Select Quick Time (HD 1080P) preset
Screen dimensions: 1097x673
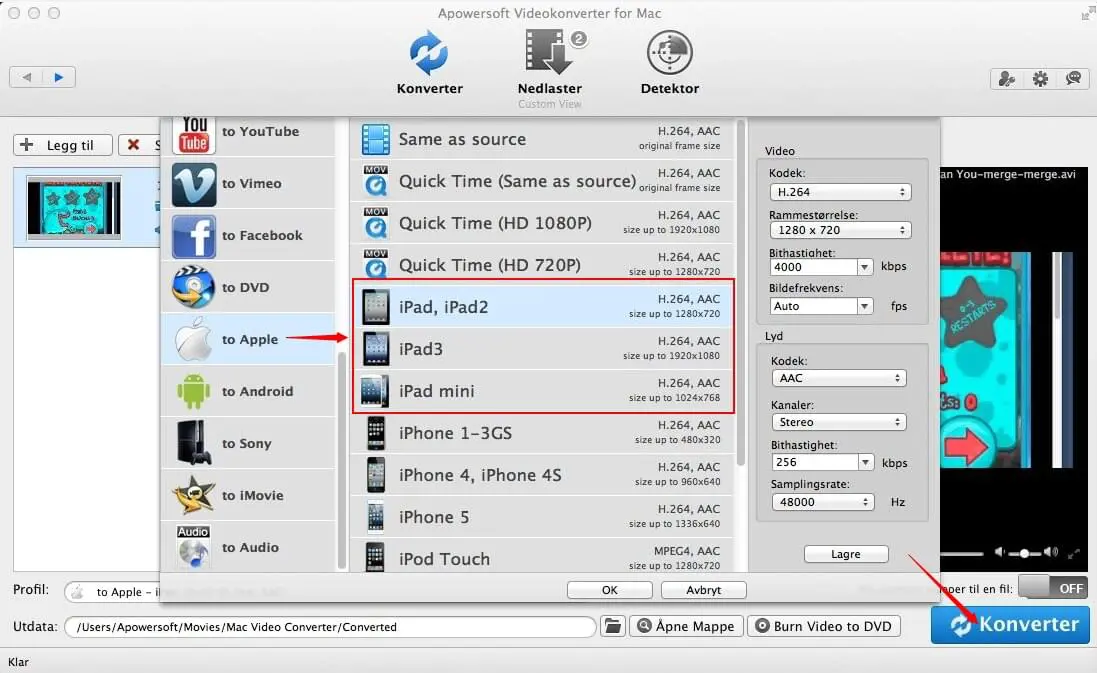(x=541, y=222)
